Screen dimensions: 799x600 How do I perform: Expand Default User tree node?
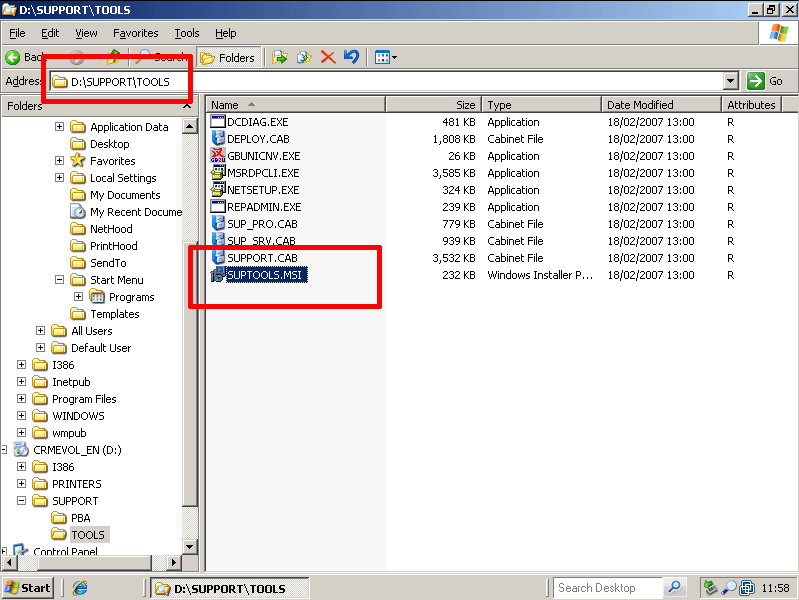tap(40, 347)
